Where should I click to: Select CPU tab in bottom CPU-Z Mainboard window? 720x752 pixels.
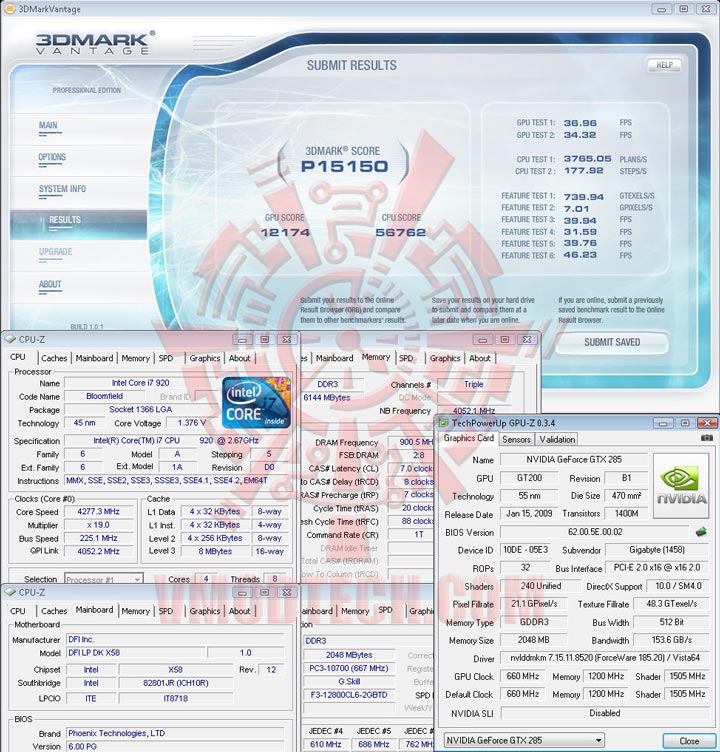tap(18, 611)
